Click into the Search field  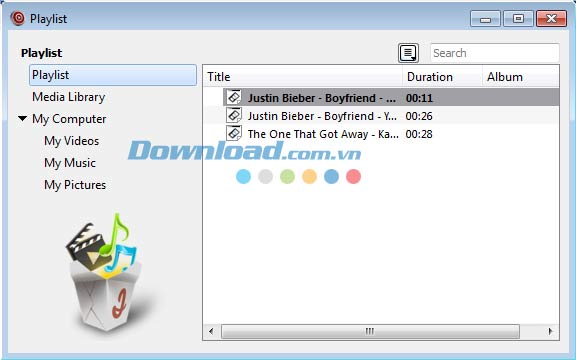pyautogui.click(x=494, y=53)
